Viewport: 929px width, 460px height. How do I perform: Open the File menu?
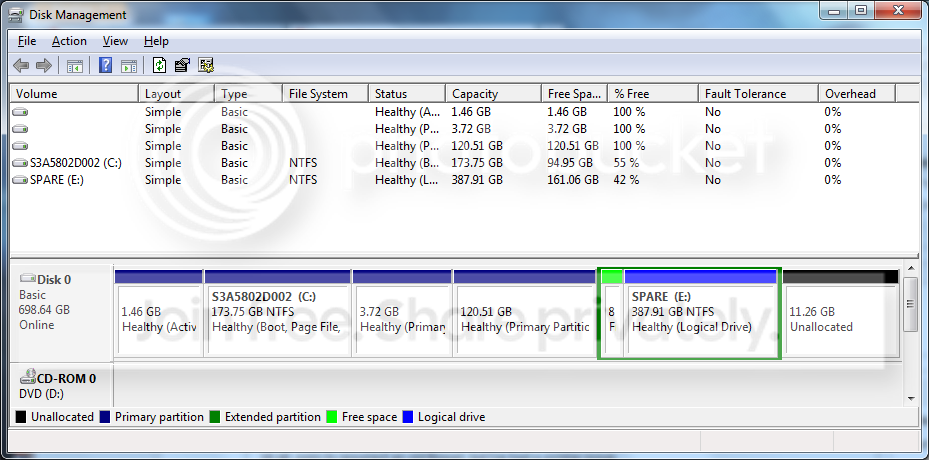pos(27,41)
